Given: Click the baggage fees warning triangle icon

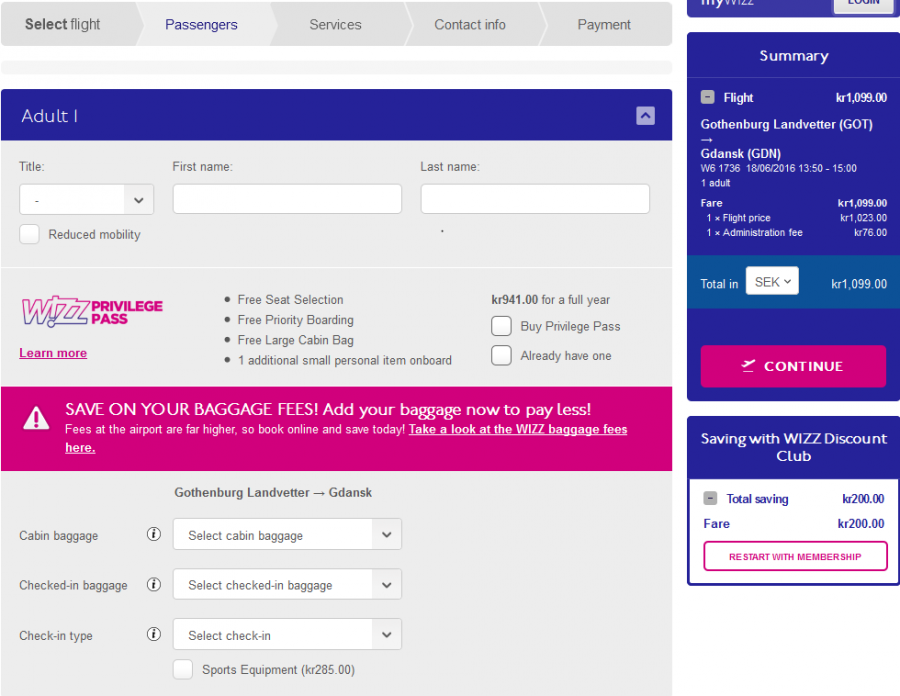Looking at the screenshot, I should pyautogui.click(x=36, y=418).
